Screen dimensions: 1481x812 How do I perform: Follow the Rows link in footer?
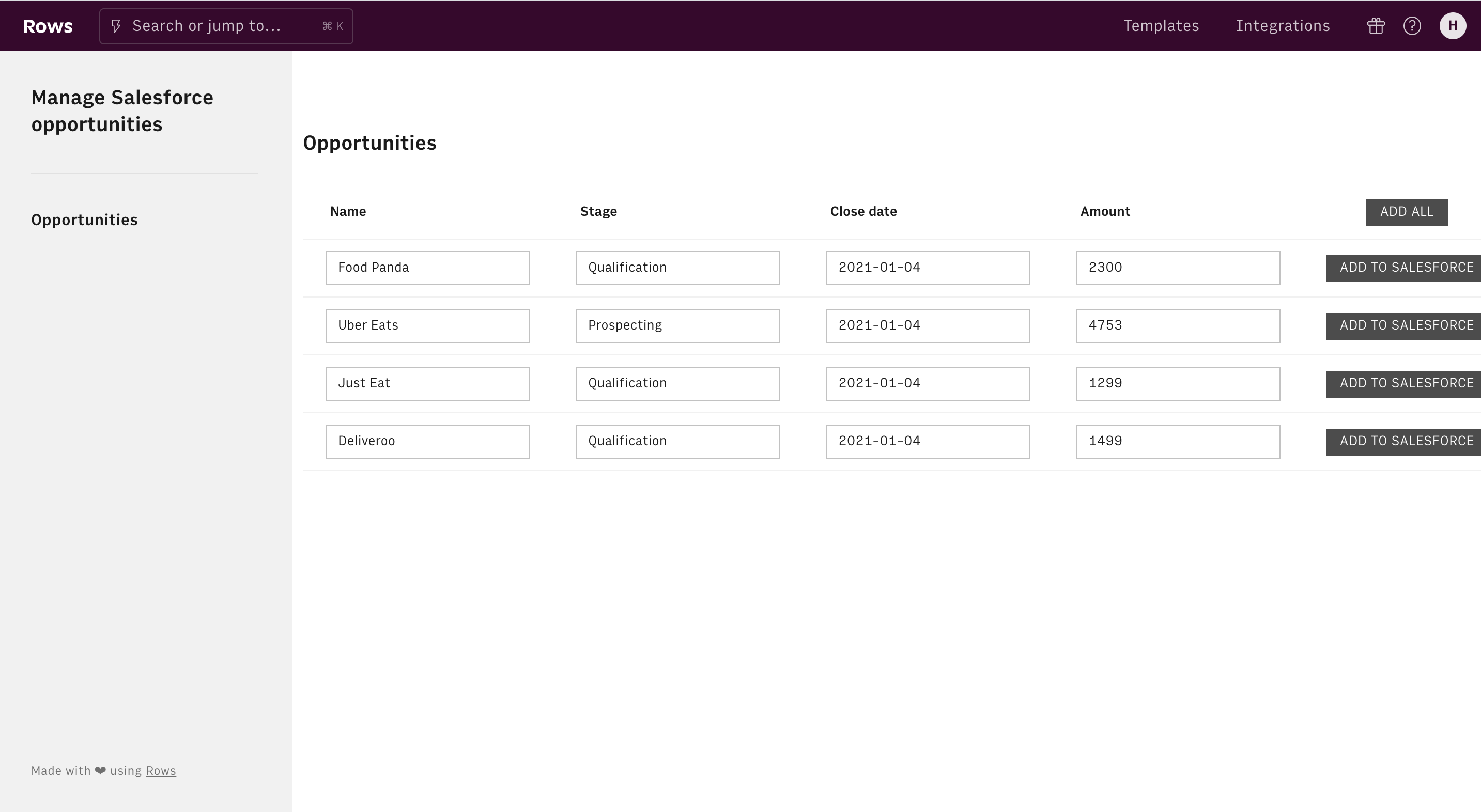tap(160, 771)
